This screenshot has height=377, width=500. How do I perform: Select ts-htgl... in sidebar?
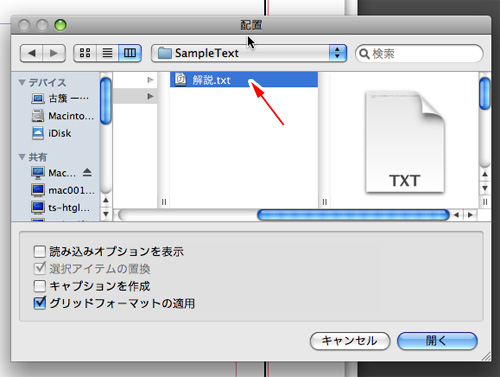click(x=61, y=207)
